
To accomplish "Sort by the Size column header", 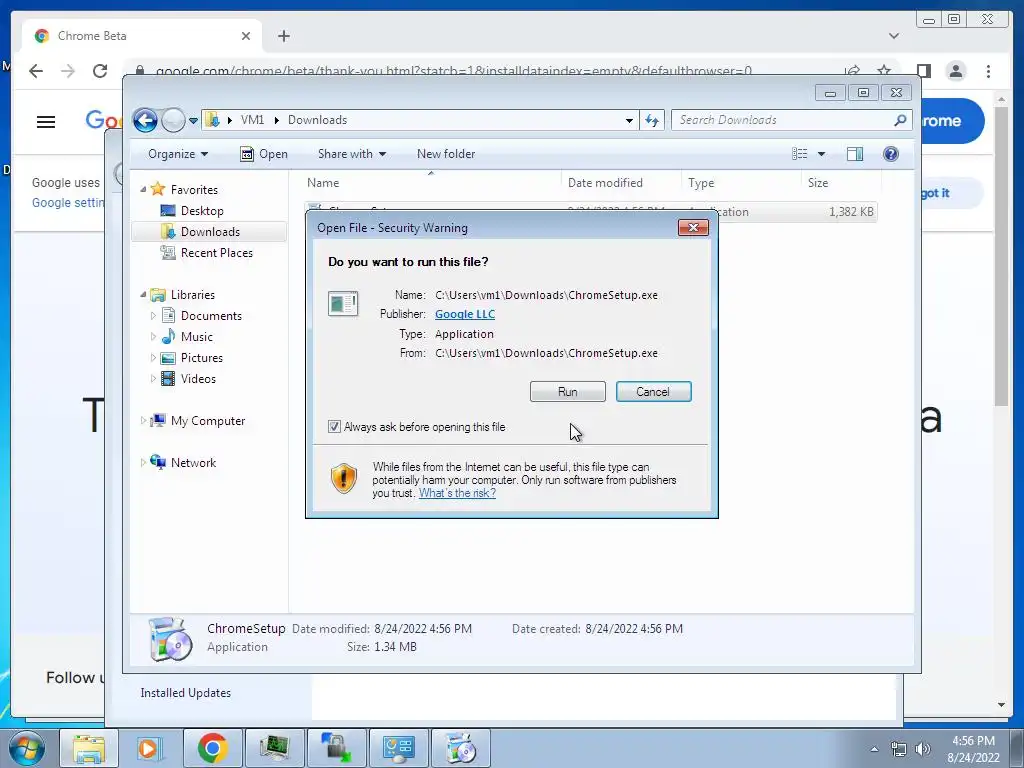I will click(x=841, y=183).
